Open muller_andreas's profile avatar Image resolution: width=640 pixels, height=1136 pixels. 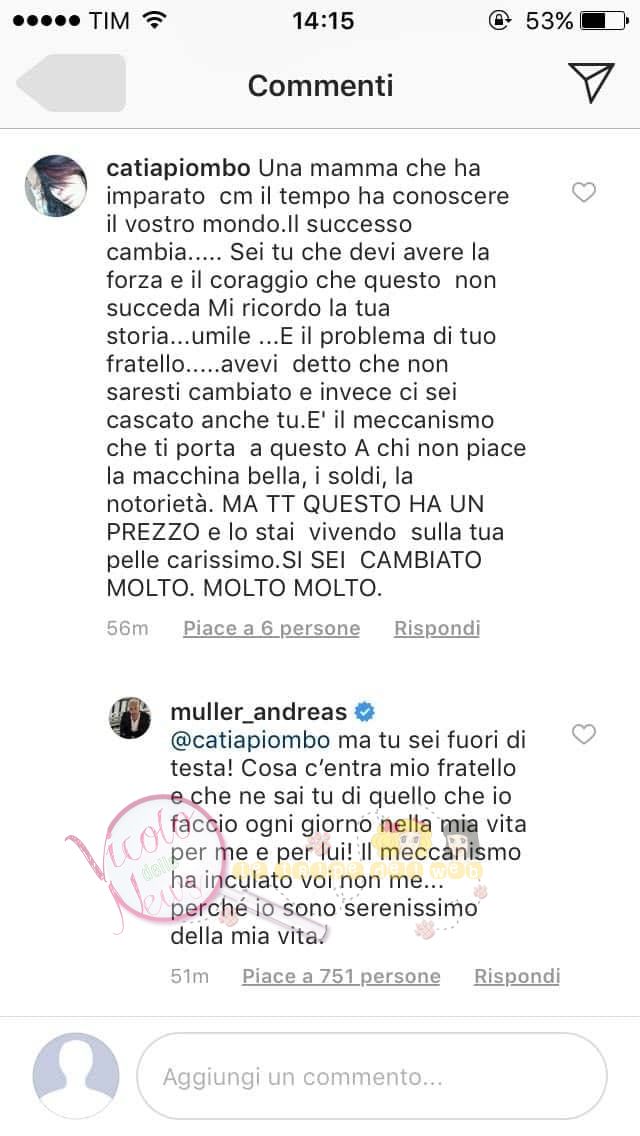pyautogui.click(x=130, y=718)
